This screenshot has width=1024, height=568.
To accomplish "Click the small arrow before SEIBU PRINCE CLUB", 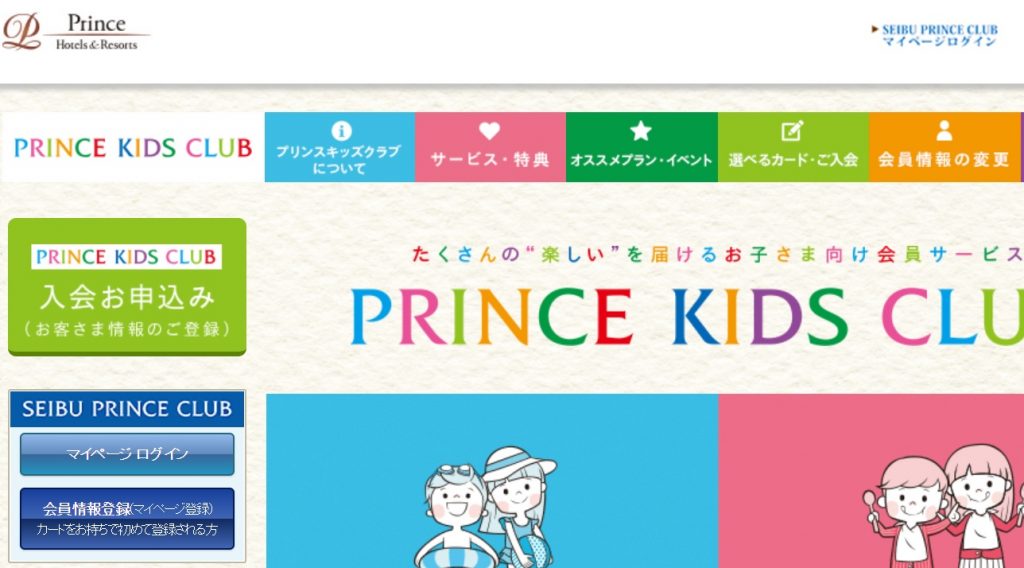I will coord(875,29).
